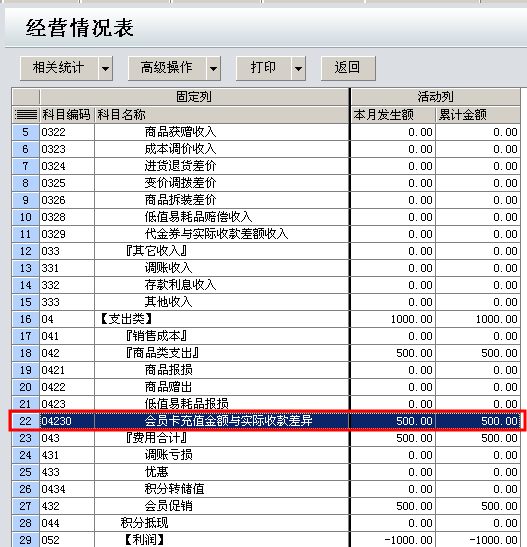
Task: Click the 打印 button
Action: (263, 68)
